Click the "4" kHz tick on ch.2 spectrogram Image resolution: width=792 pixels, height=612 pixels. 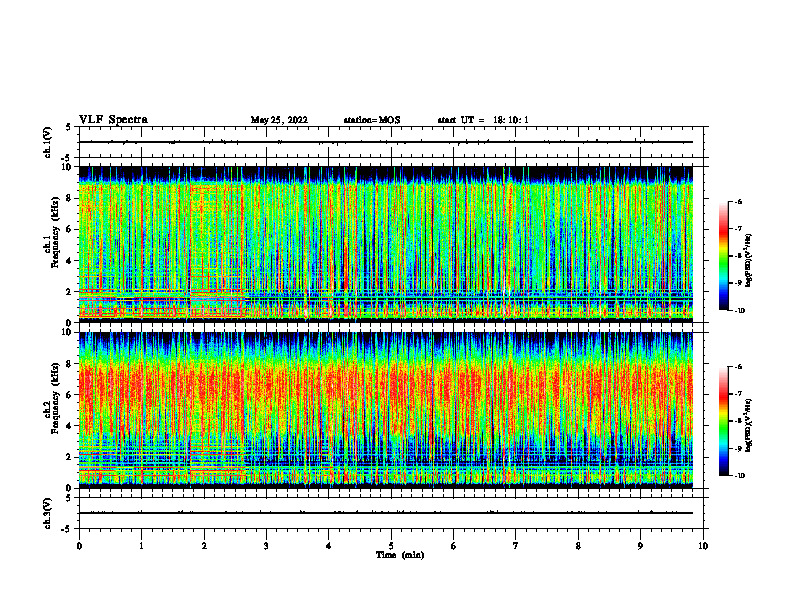(70, 426)
